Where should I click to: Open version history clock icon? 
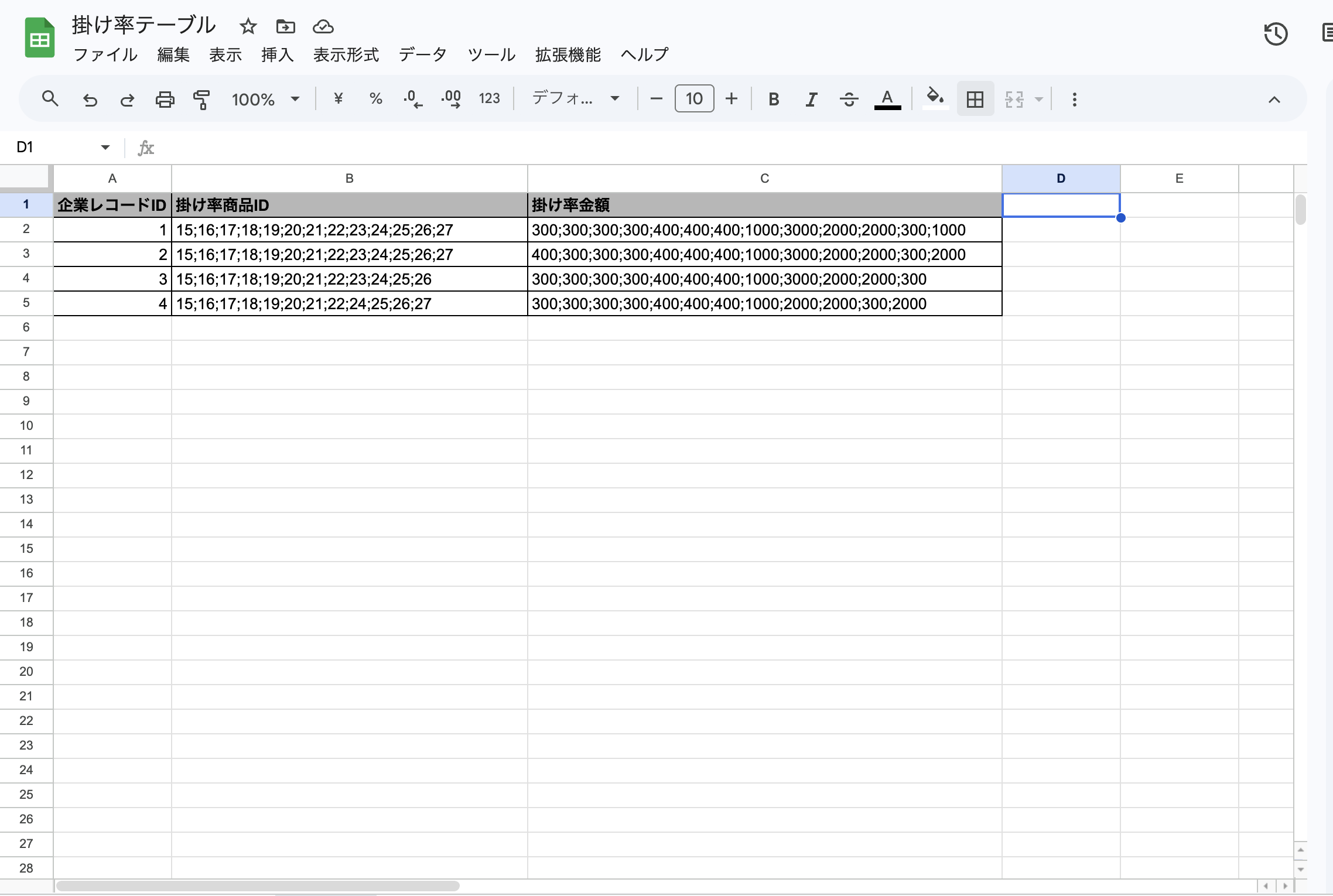1275,35
